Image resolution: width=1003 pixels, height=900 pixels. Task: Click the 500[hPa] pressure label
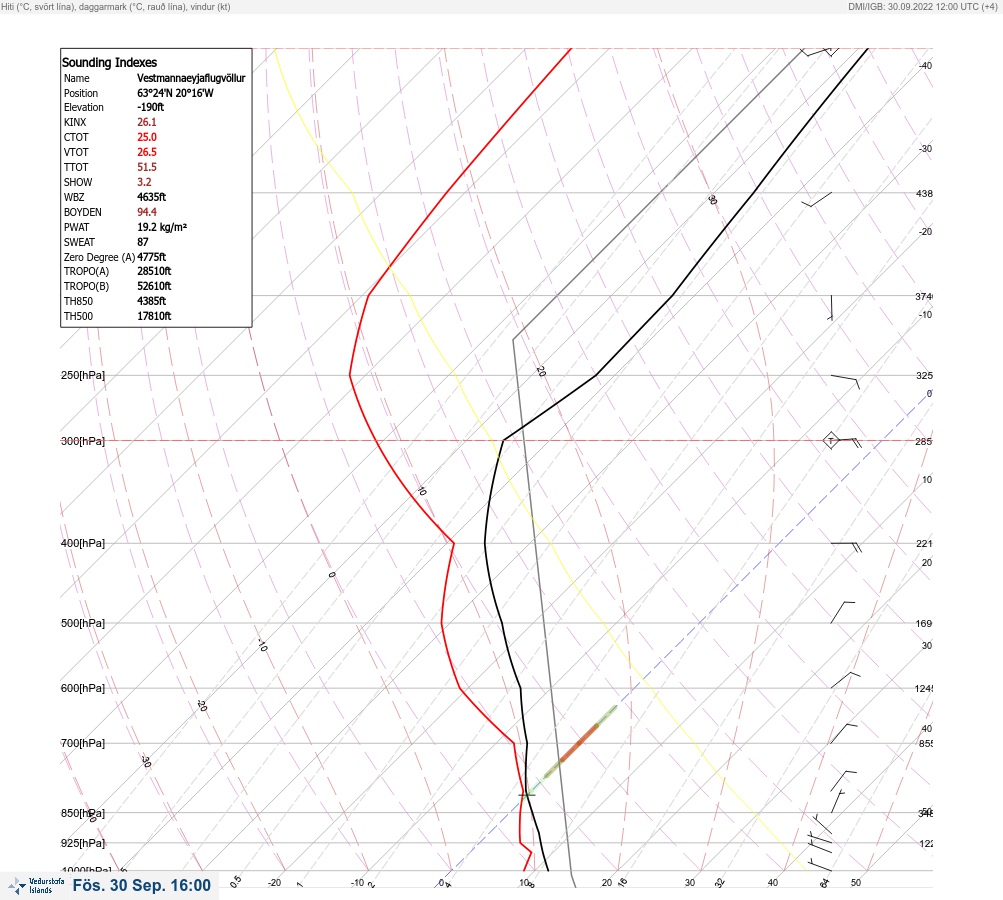[x=83, y=624]
